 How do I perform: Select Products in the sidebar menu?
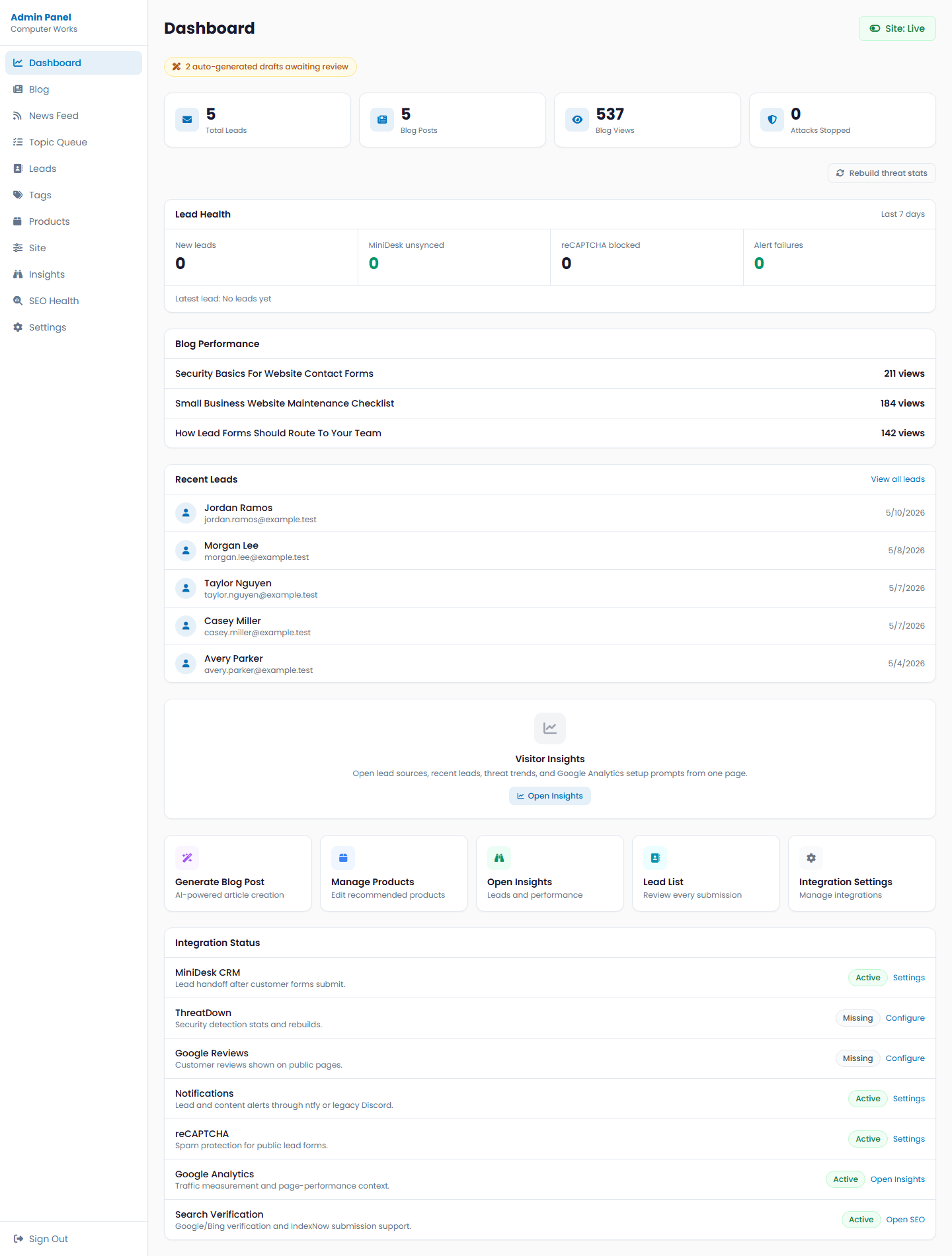click(73, 221)
